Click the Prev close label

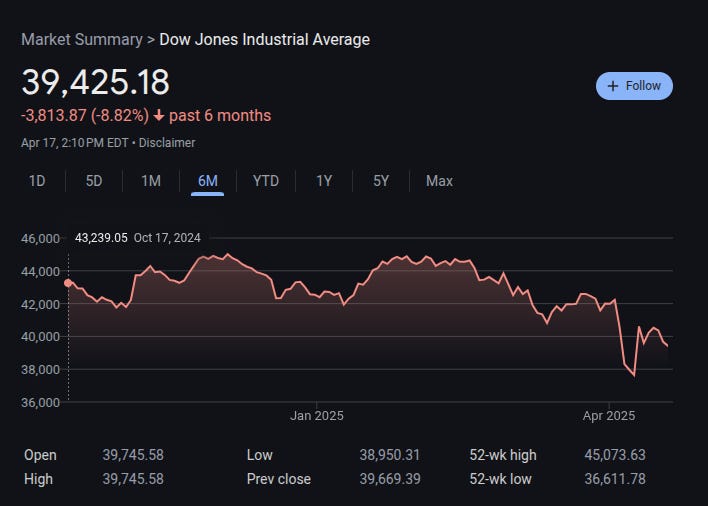point(279,478)
